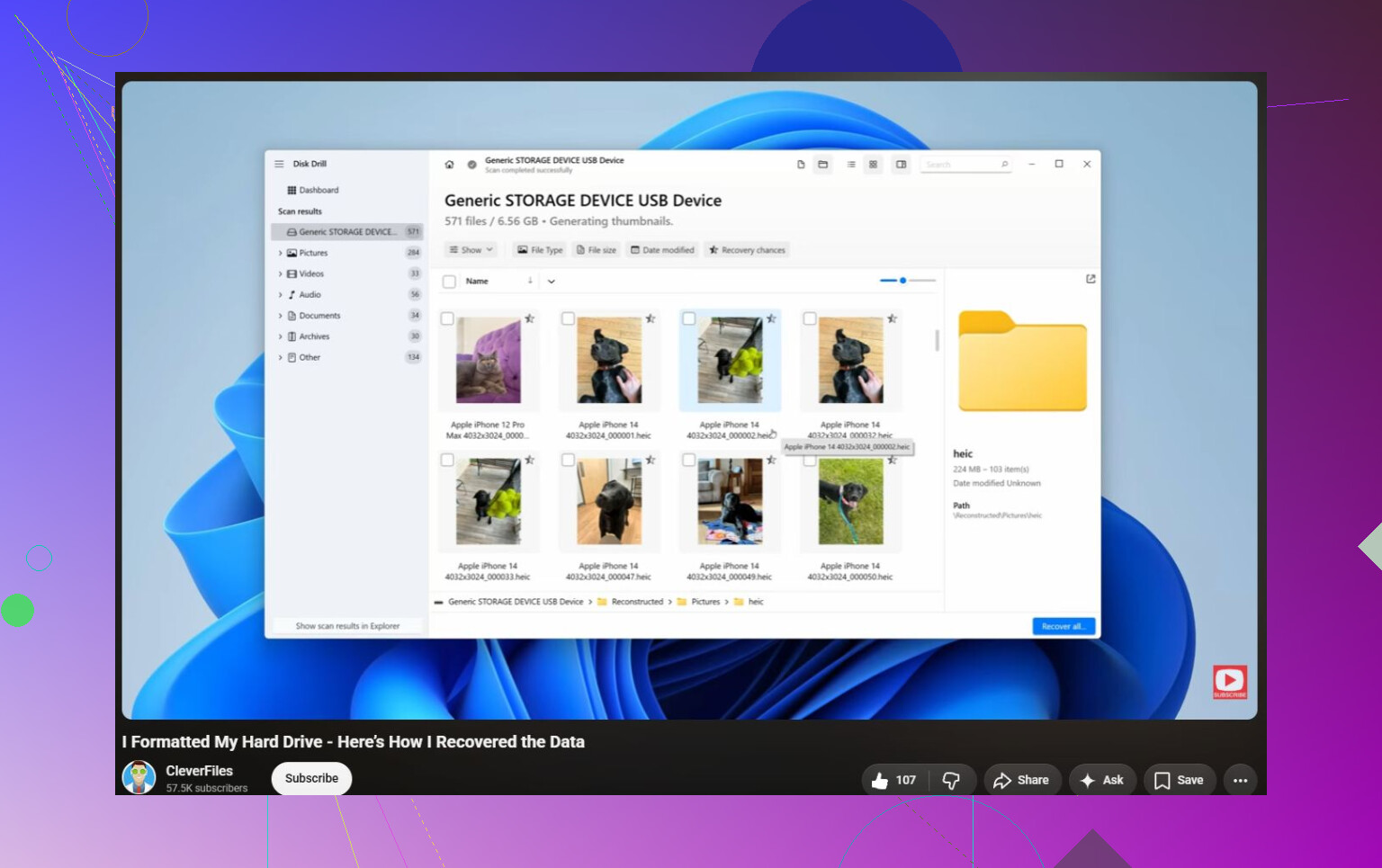This screenshot has height=868, width=1382.
Task: Open the Recovery chances filter
Action: click(x=747, y=250)
